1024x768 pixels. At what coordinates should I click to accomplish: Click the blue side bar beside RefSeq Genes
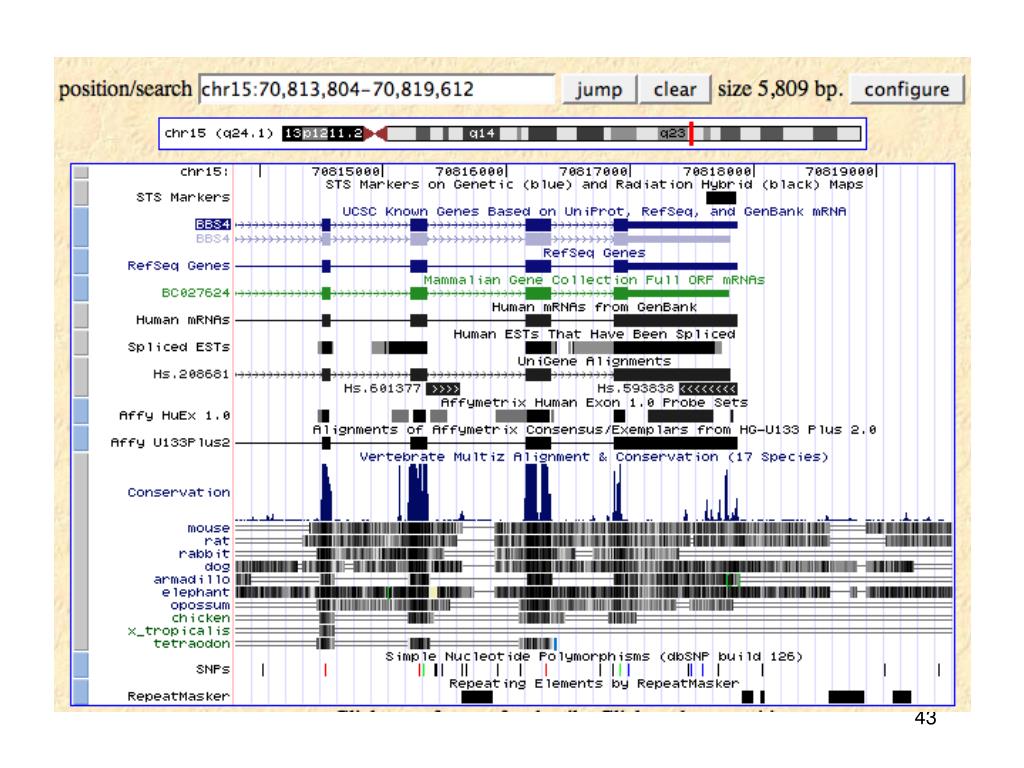tap(81, 266)
